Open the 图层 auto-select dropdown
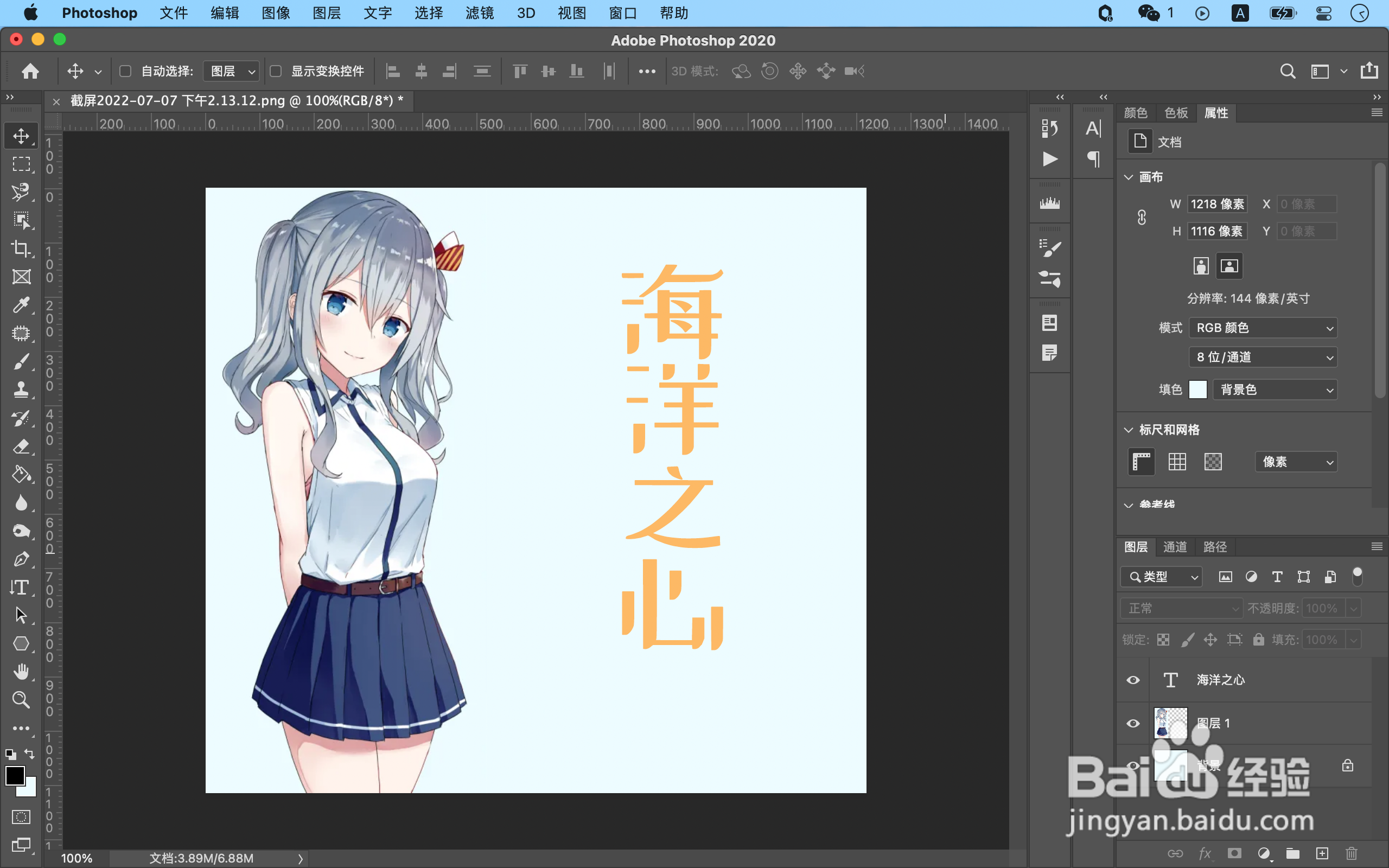The image size is (1389, 868). coord(232,71)
